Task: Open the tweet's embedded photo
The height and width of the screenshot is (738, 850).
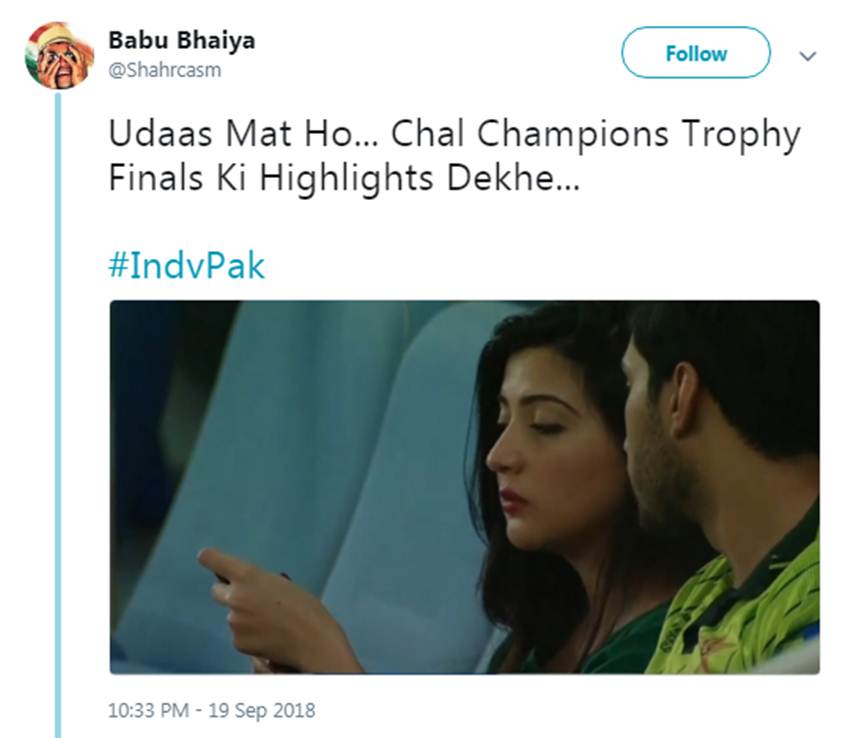Action: [464, 486]
